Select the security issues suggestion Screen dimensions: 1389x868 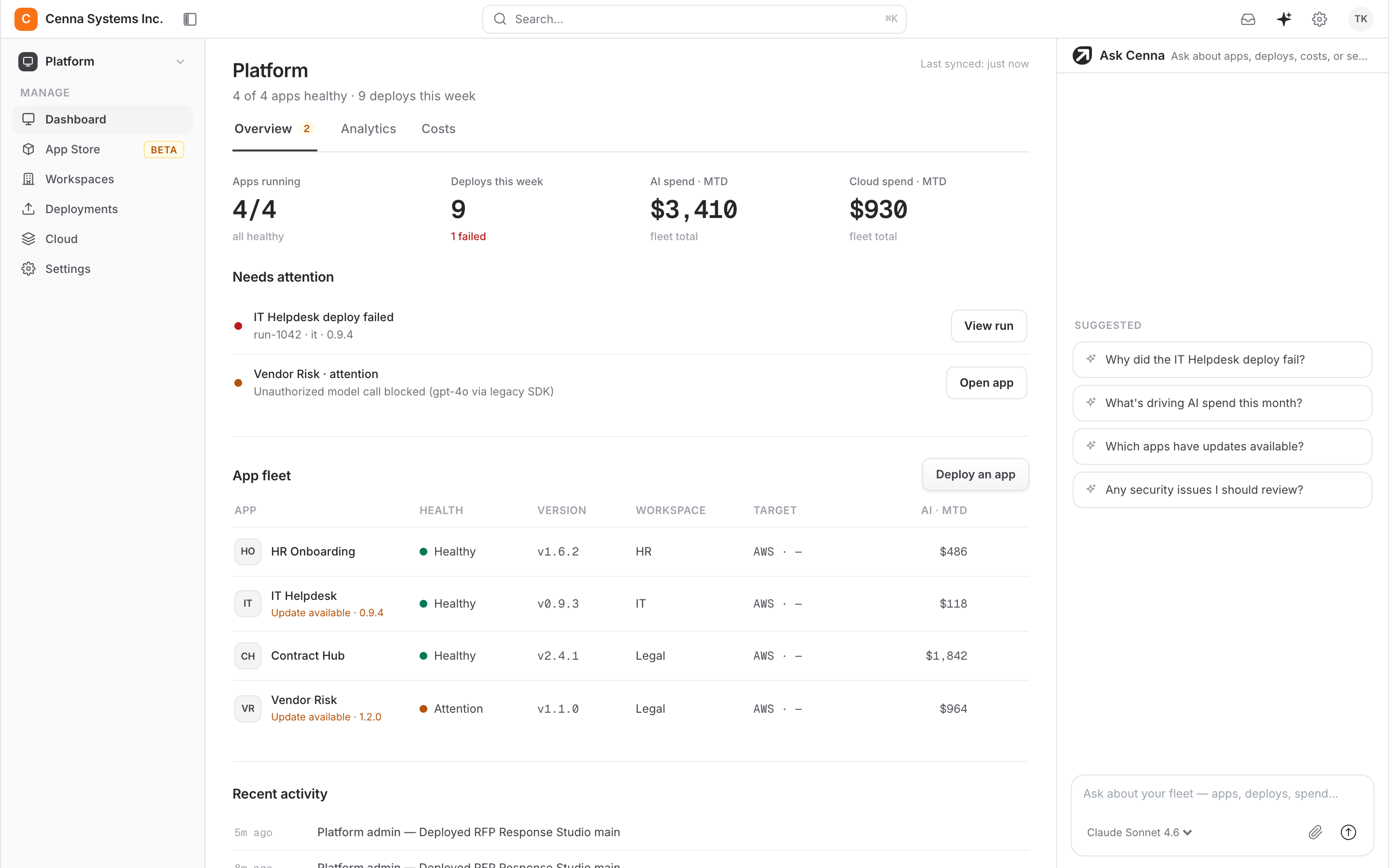[x=1222, y=490]
